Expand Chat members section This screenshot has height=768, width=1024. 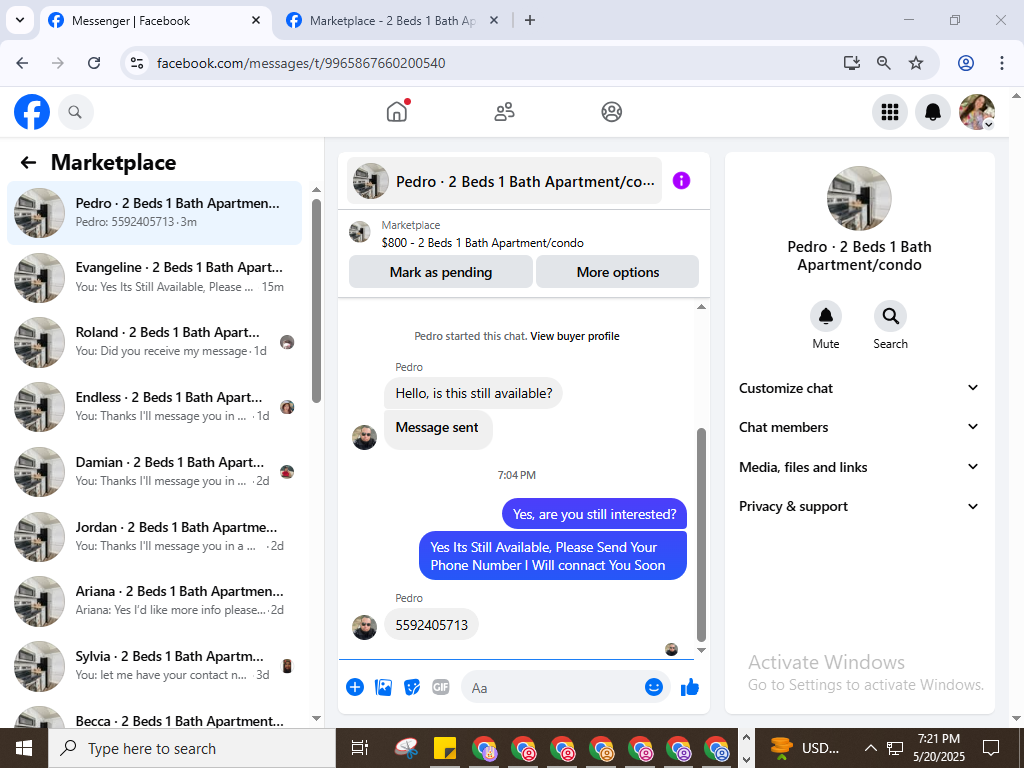(859, 427)
